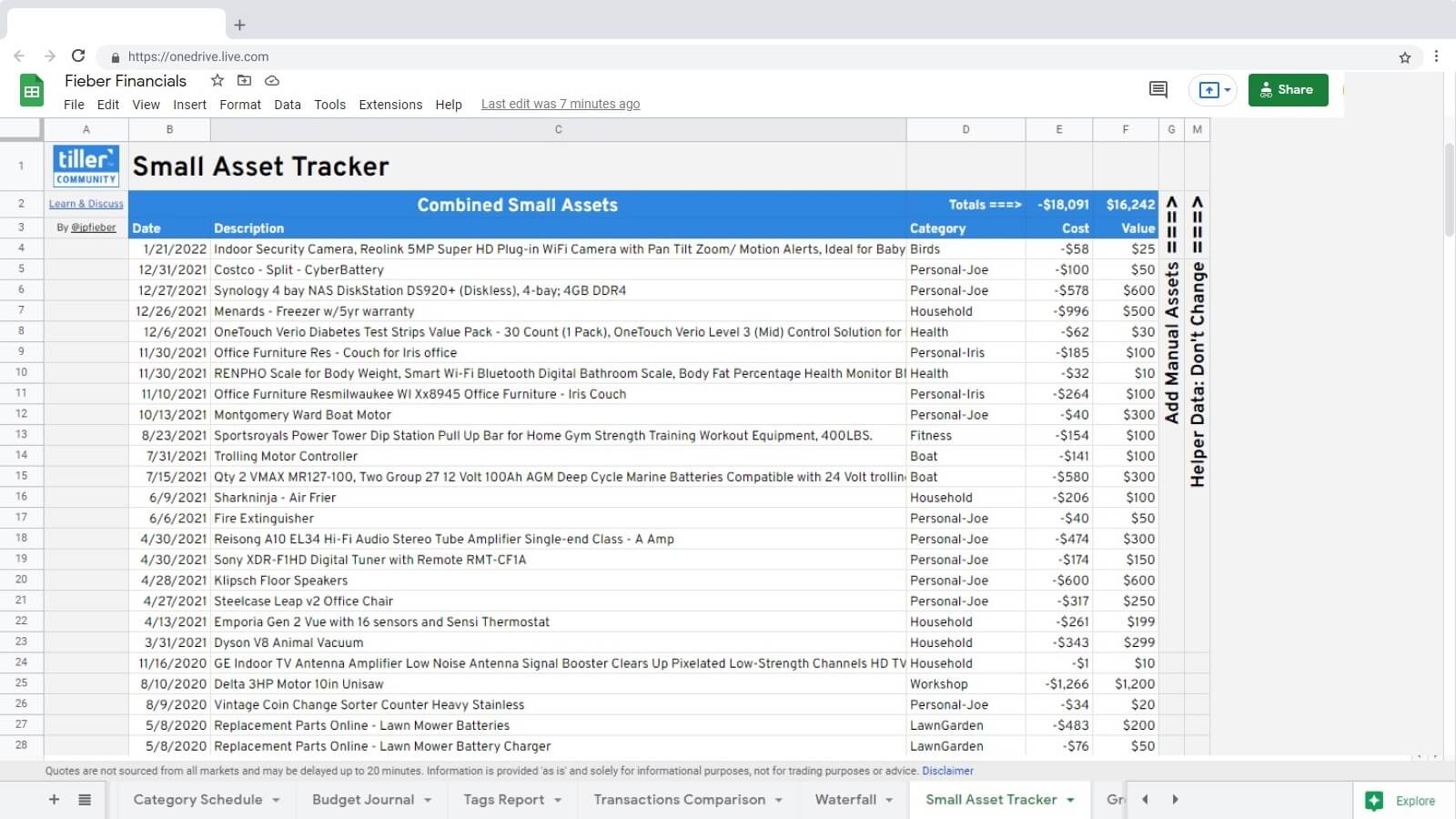Click the $16,242 total value cell
1456x819 pixels.
(1126, 204)
